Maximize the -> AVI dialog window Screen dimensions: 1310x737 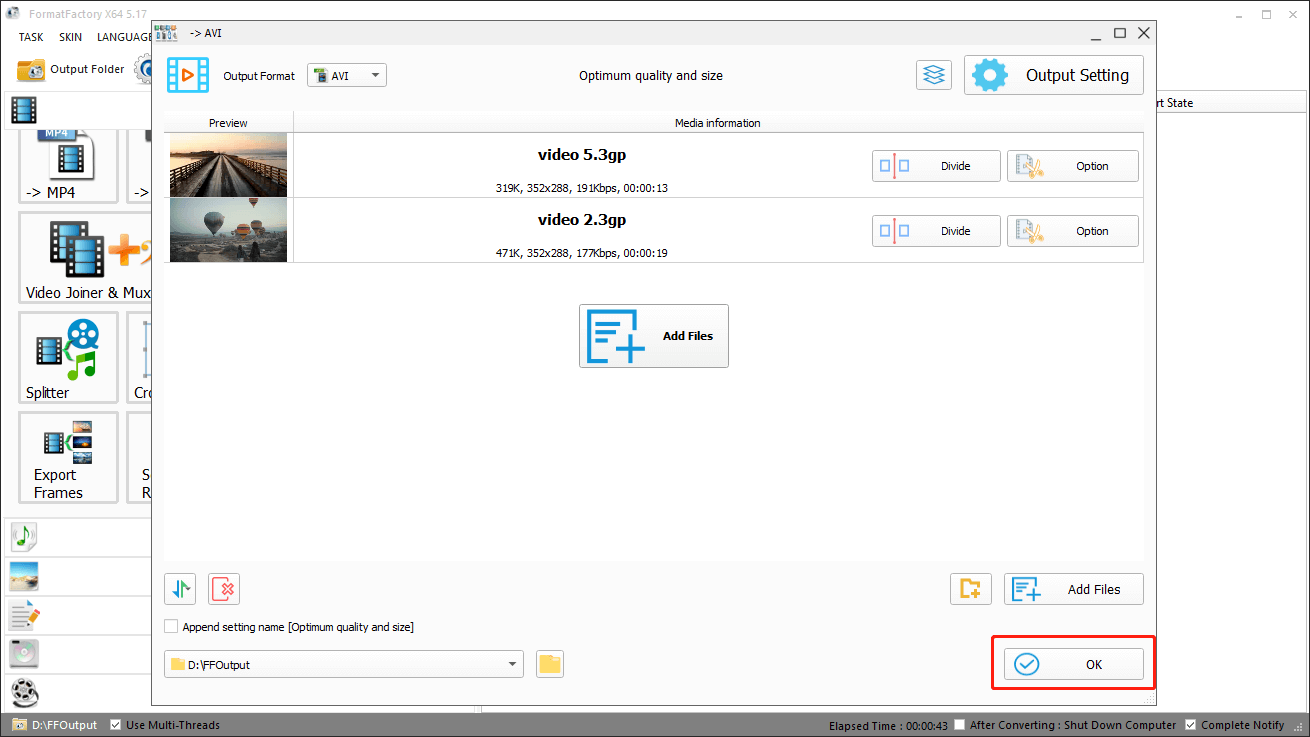tap(1120, 33)
